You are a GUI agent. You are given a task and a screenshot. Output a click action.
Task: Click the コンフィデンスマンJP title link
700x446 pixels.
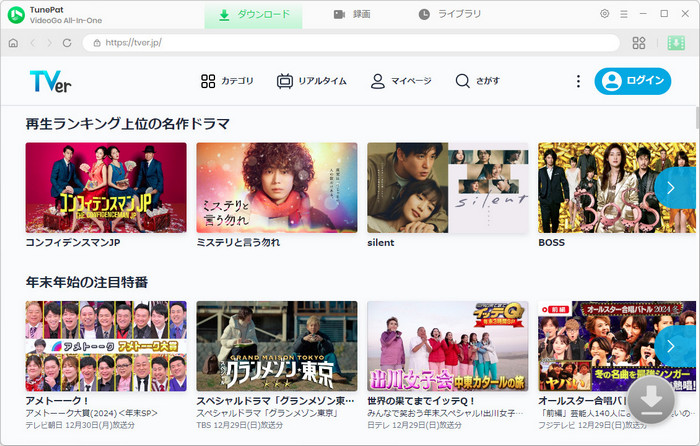73,242
